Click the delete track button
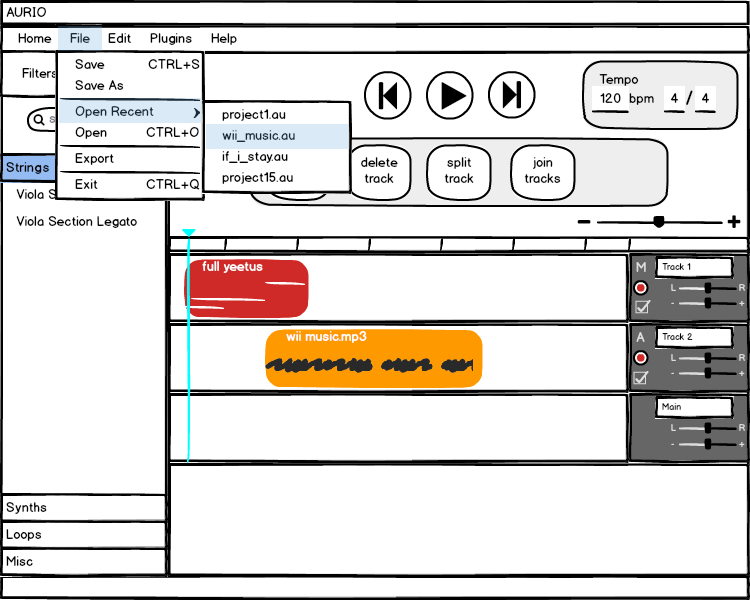750x600 pixels. point(379,171)
